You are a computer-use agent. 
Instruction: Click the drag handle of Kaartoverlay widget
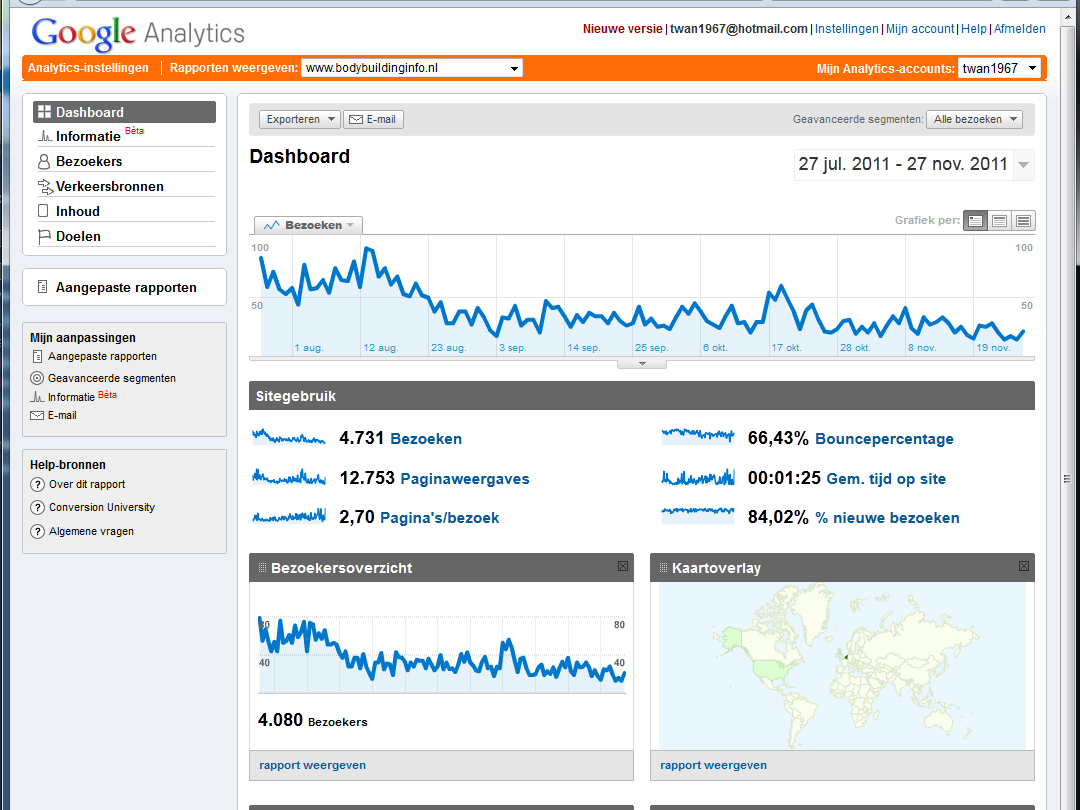tap(663, 568)
